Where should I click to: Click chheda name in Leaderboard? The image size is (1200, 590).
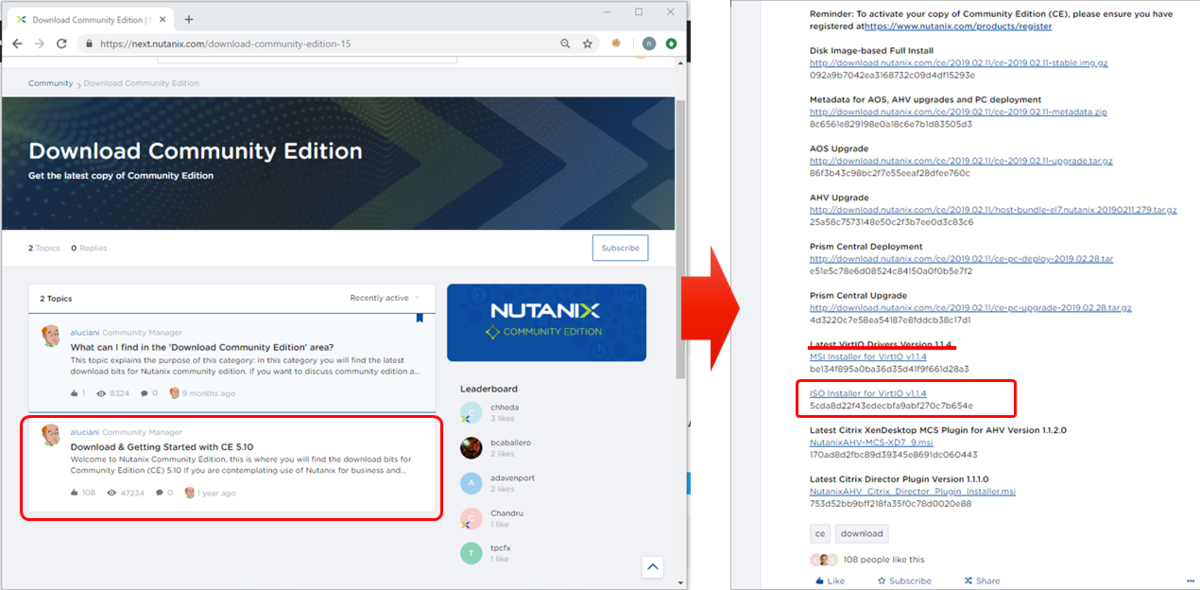[x=507, y=408]
